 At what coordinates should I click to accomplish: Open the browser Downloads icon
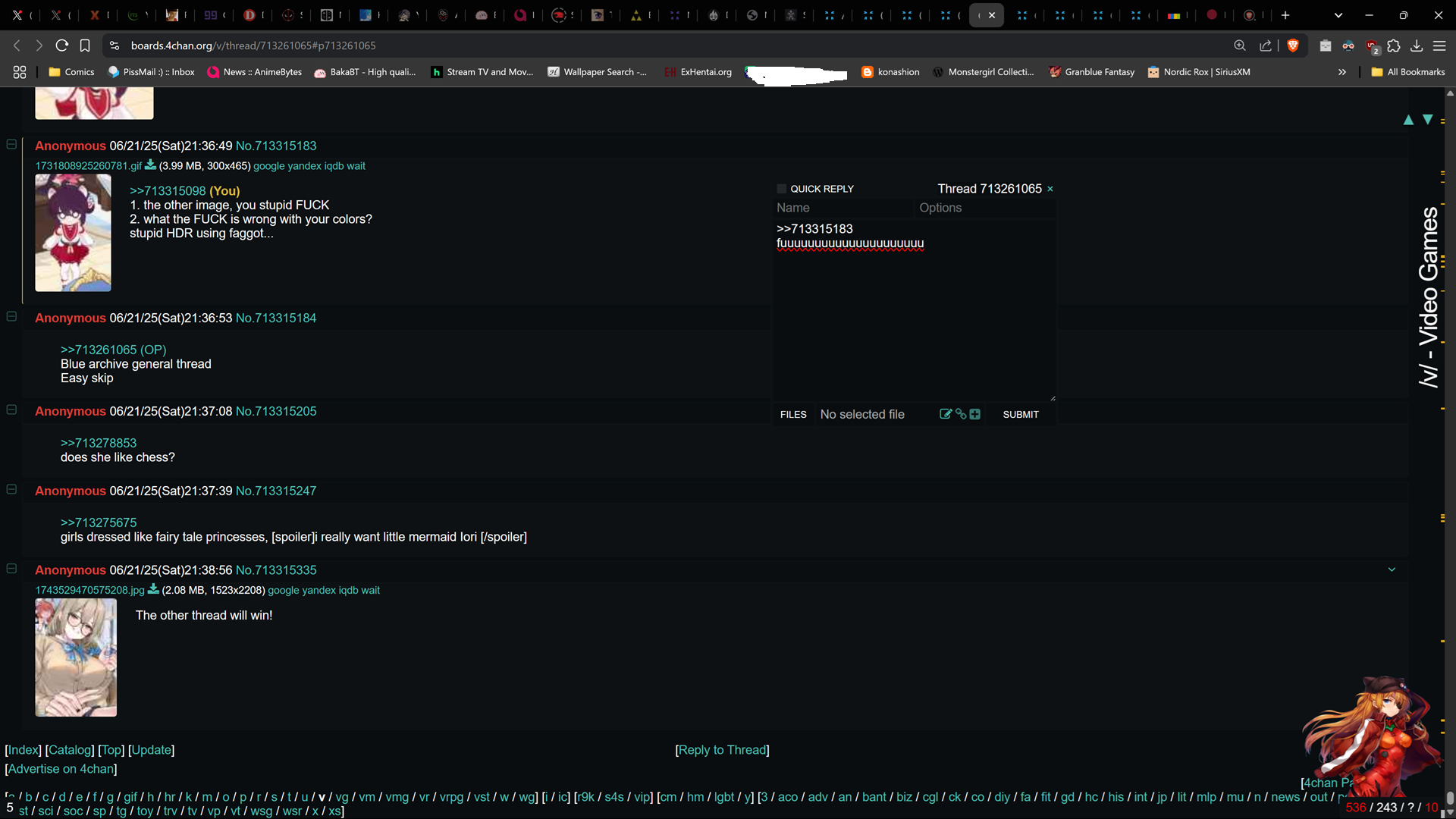1417,45
